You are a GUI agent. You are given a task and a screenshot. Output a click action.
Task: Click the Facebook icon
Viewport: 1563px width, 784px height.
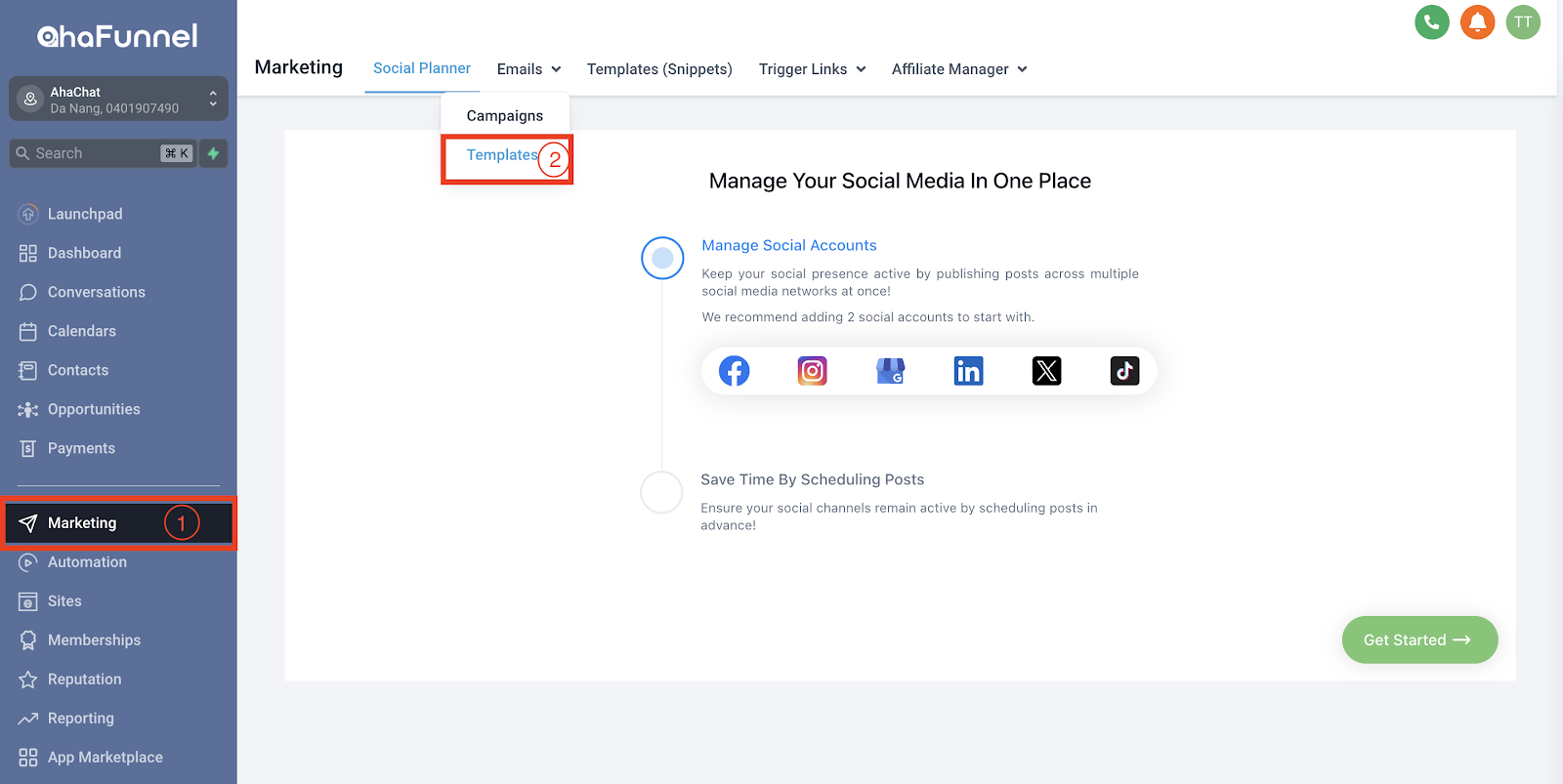pos(734,371)
